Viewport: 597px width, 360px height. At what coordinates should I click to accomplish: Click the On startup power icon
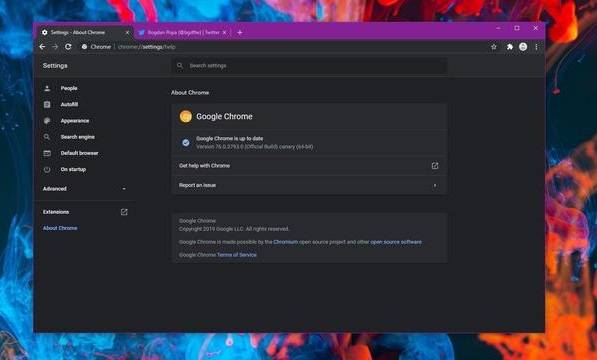47,169
